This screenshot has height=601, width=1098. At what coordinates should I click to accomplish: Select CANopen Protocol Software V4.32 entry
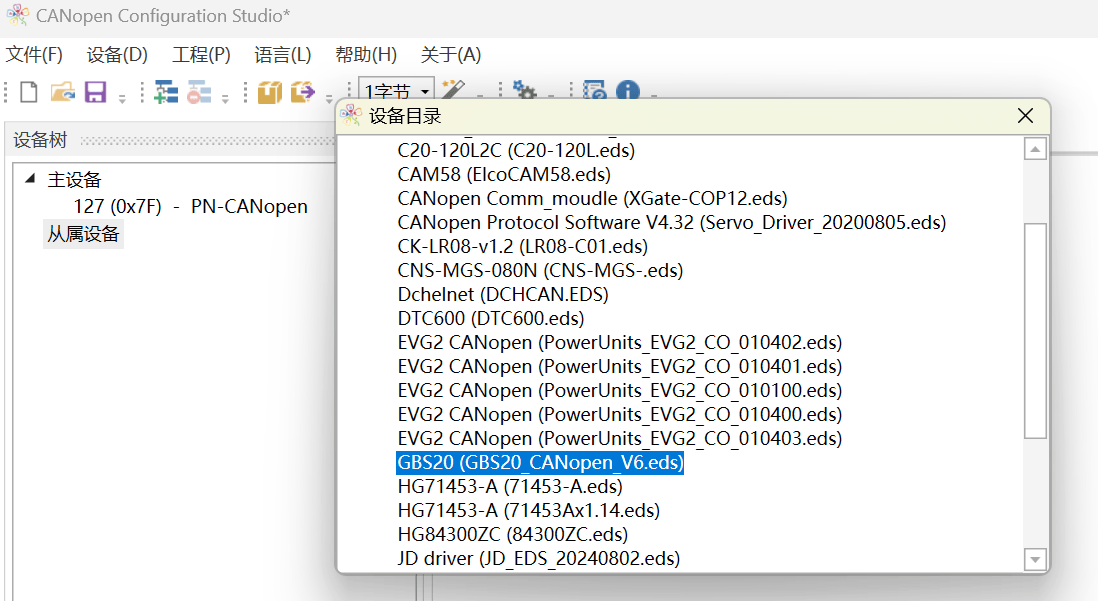click(672, 222)
